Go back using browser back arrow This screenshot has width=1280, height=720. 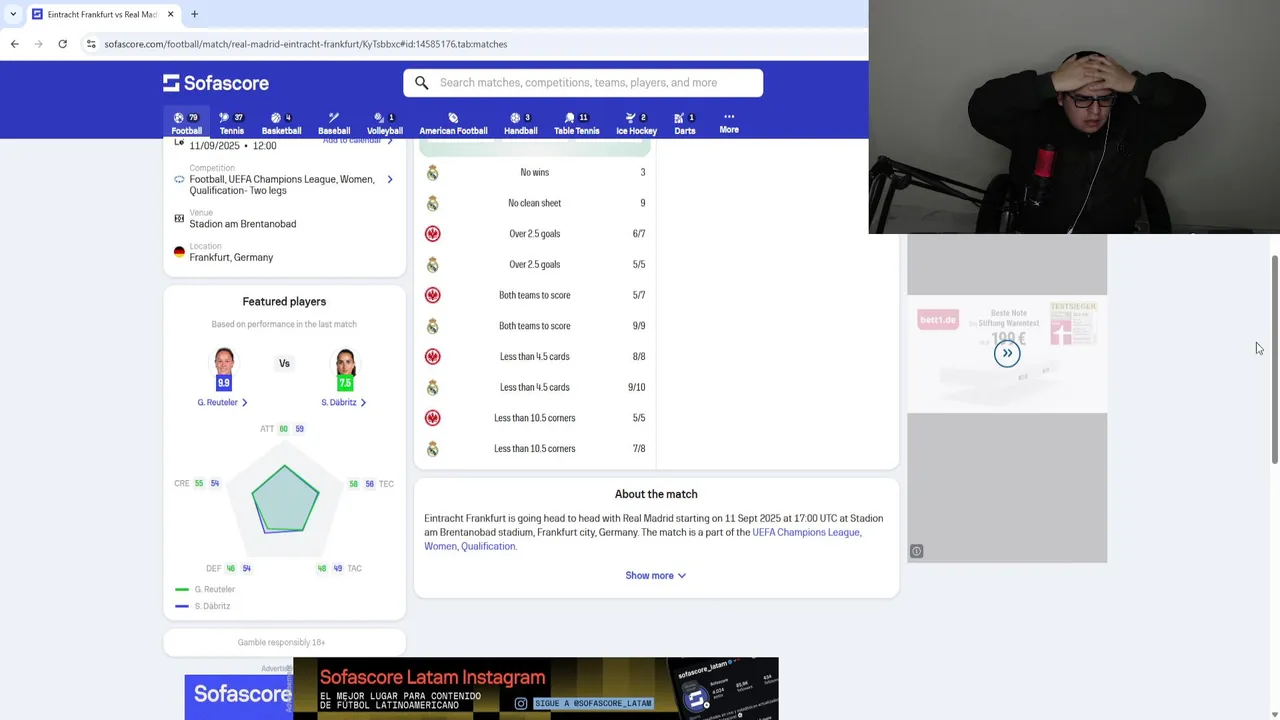pos(14,44)
